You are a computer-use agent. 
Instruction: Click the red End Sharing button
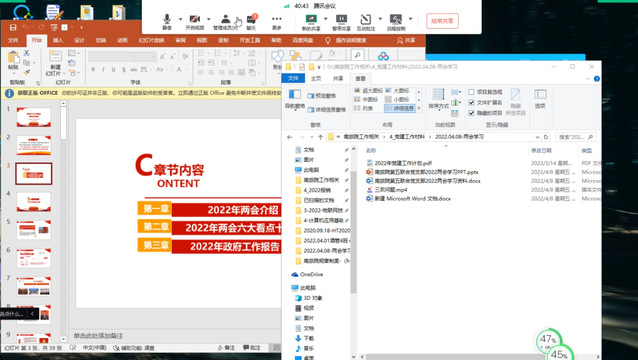(442, 21)
